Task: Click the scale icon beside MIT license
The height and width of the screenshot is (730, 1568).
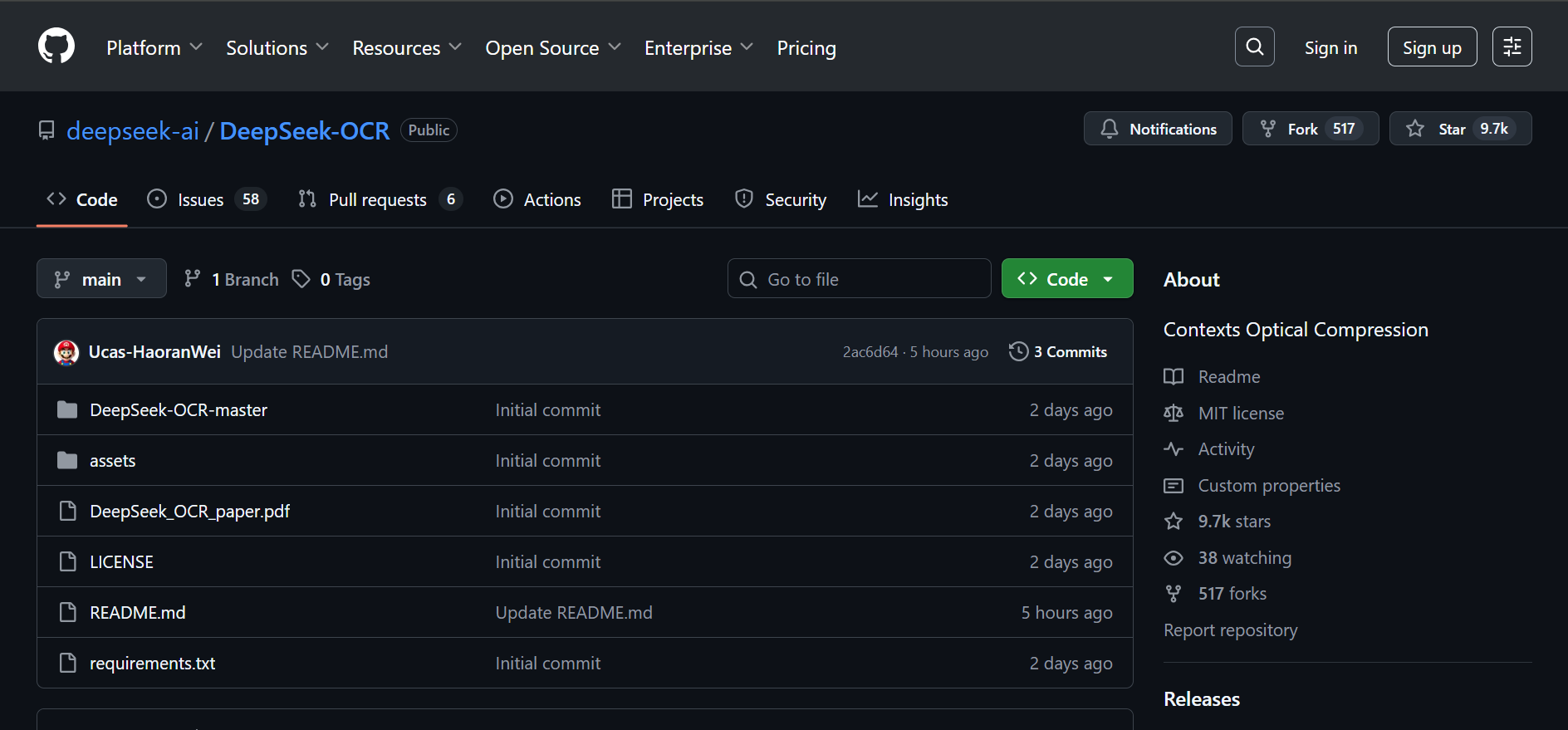Action: tap(1174, 413)
